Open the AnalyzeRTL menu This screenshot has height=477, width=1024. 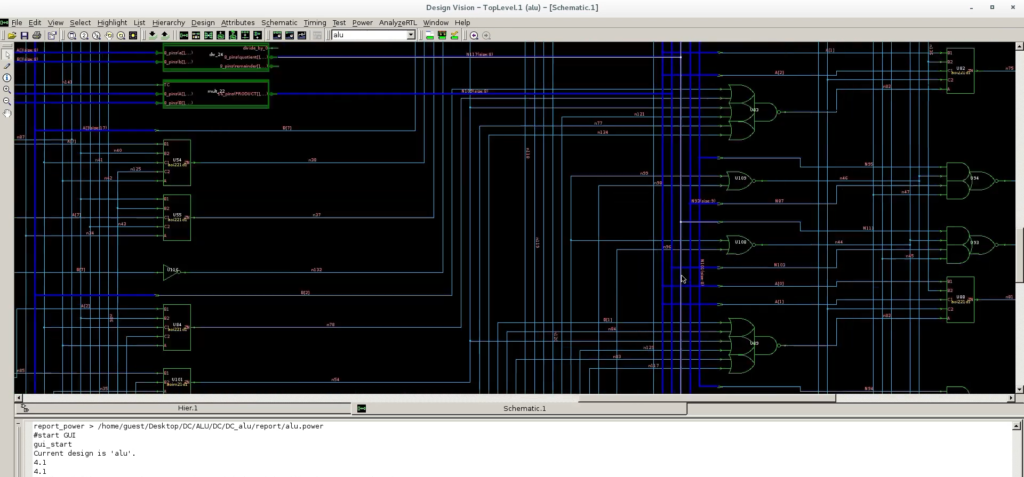click(398, 22)
